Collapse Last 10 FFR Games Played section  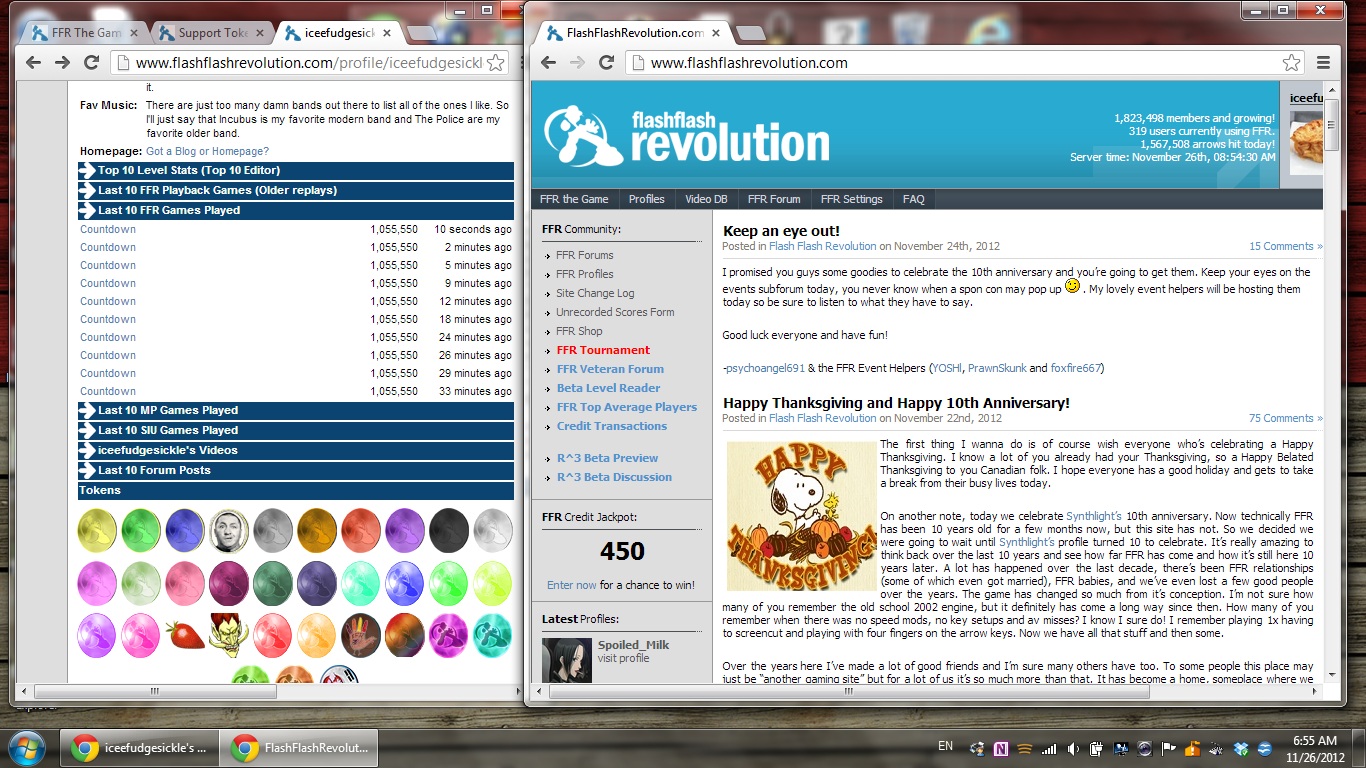click(x=296, y=210)
